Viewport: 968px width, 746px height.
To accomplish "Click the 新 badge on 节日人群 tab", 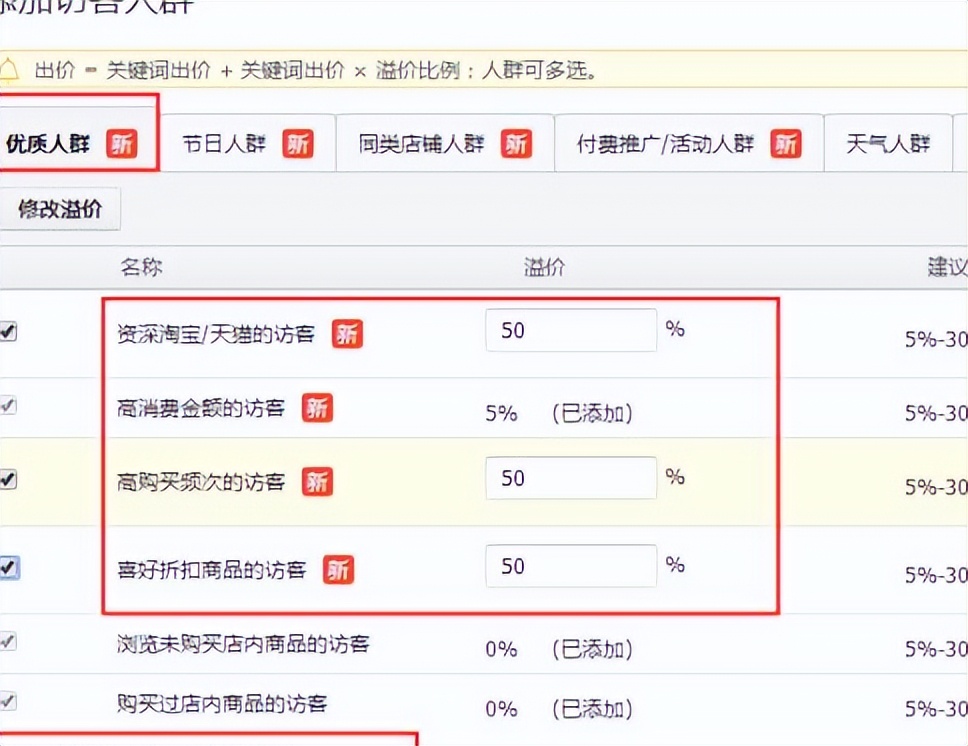I will [297, 144].
